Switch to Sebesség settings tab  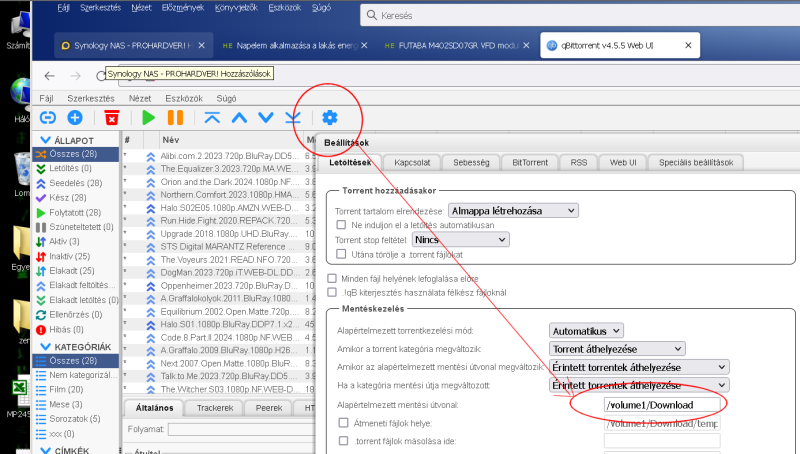(471, 163)
